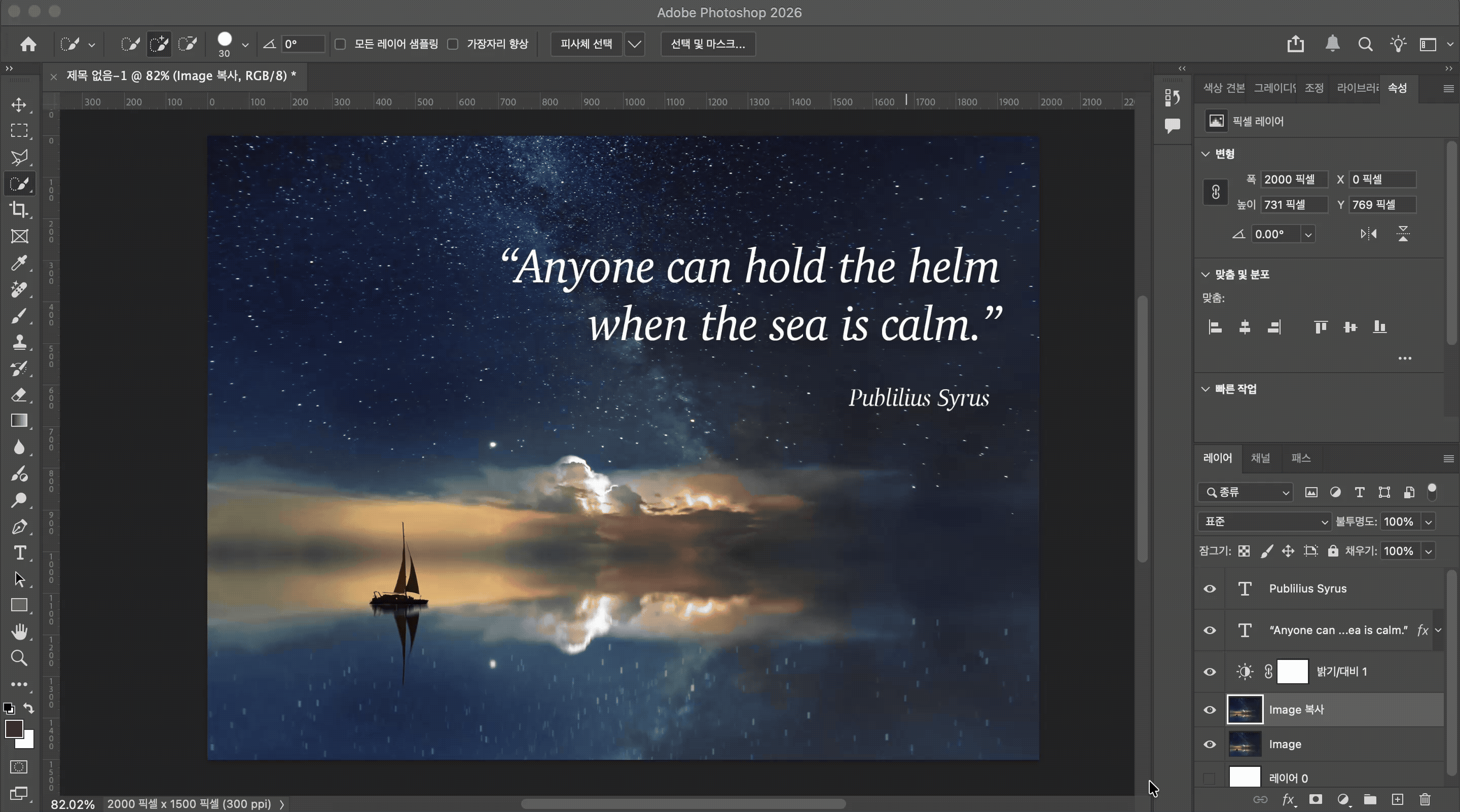Open the 불투명도 opacity slider dropdown
Viewport: 1460px width, 812px height.
point(1428,522)
